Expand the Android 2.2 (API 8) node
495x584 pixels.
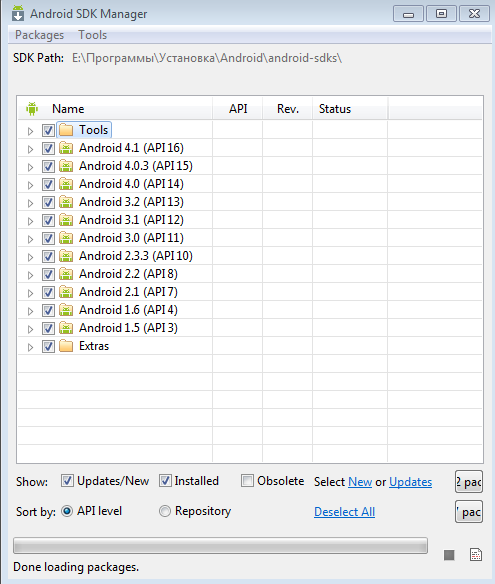pos(31,275)
